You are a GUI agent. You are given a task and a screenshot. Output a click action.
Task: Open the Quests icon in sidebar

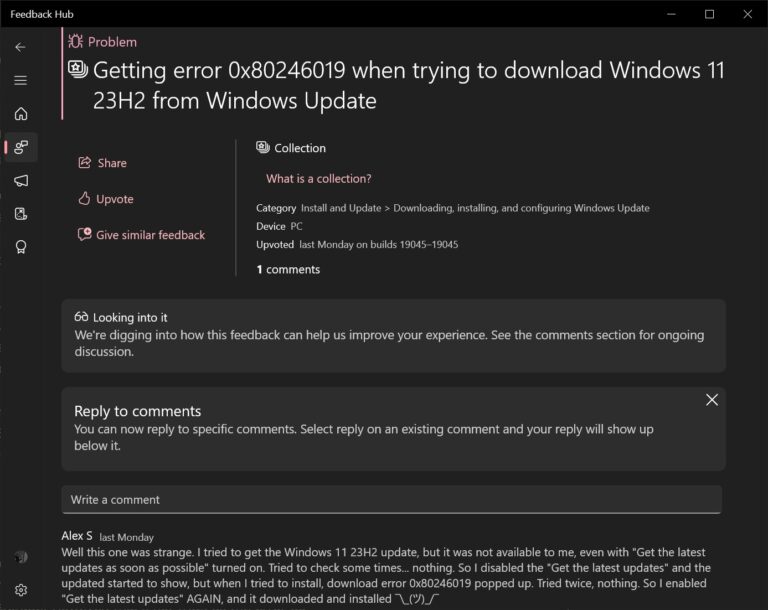point(21,214)
